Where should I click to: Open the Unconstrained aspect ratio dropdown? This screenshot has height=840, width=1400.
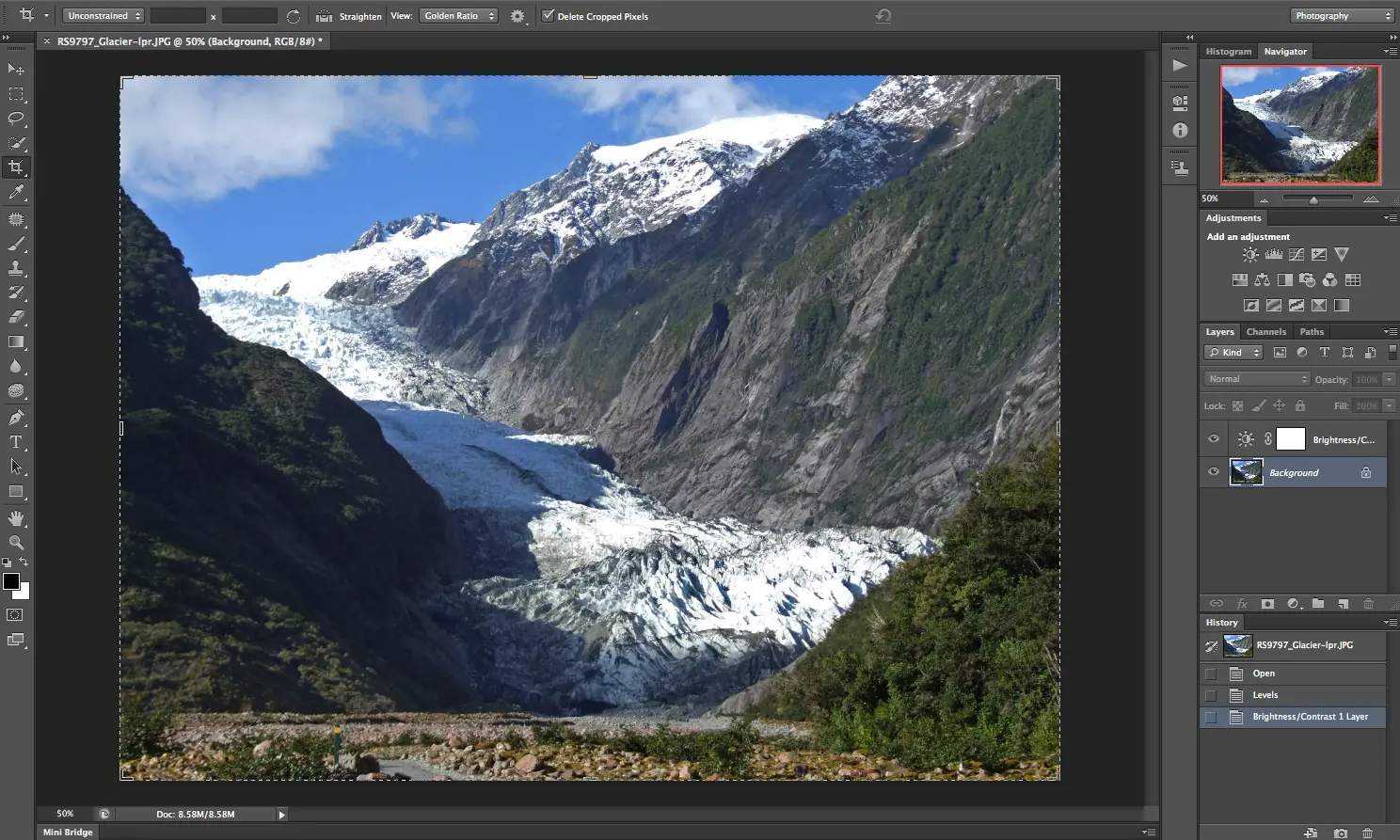point(103,16)
